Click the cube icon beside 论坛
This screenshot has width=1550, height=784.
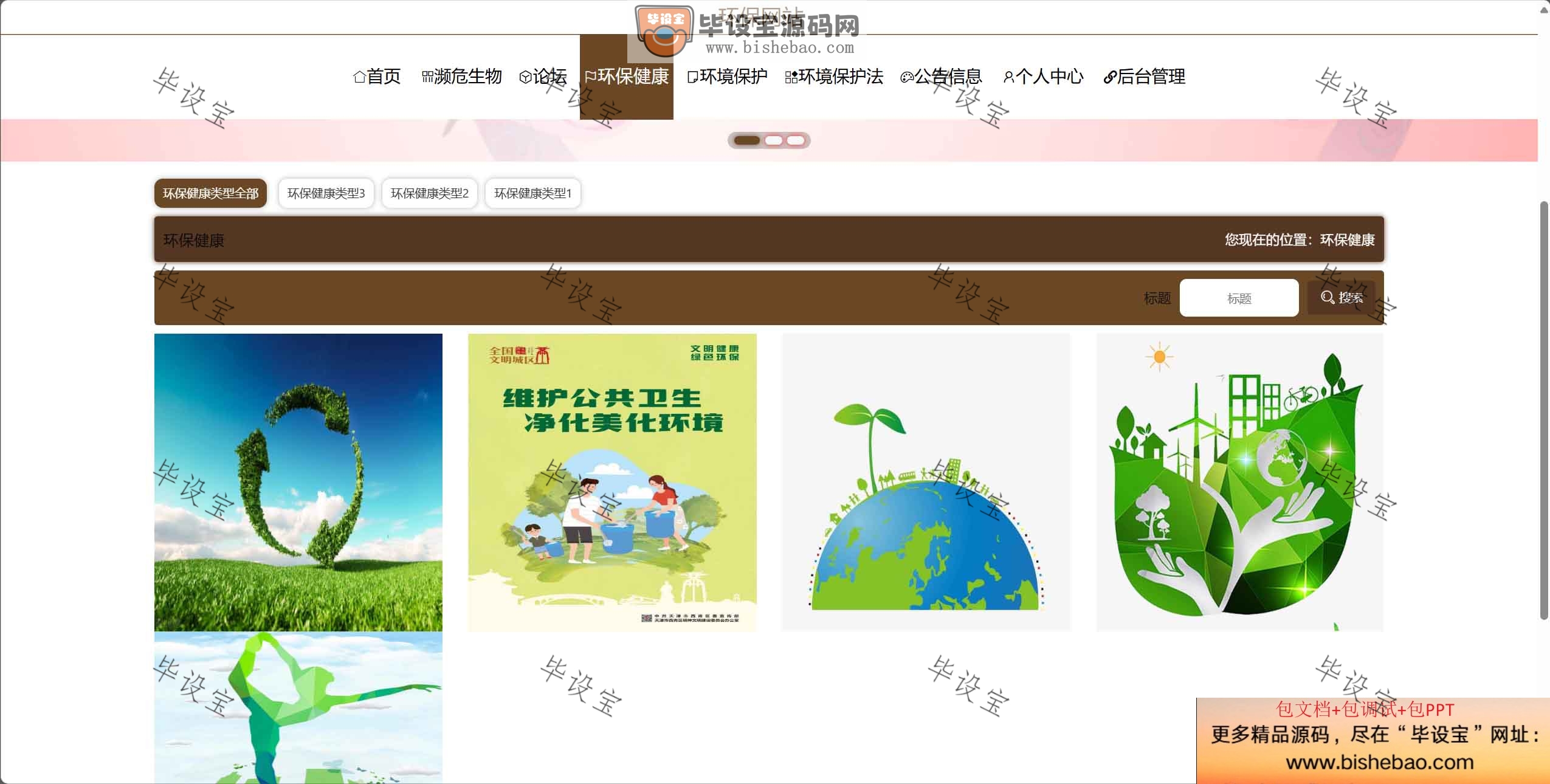click(526, 77)
